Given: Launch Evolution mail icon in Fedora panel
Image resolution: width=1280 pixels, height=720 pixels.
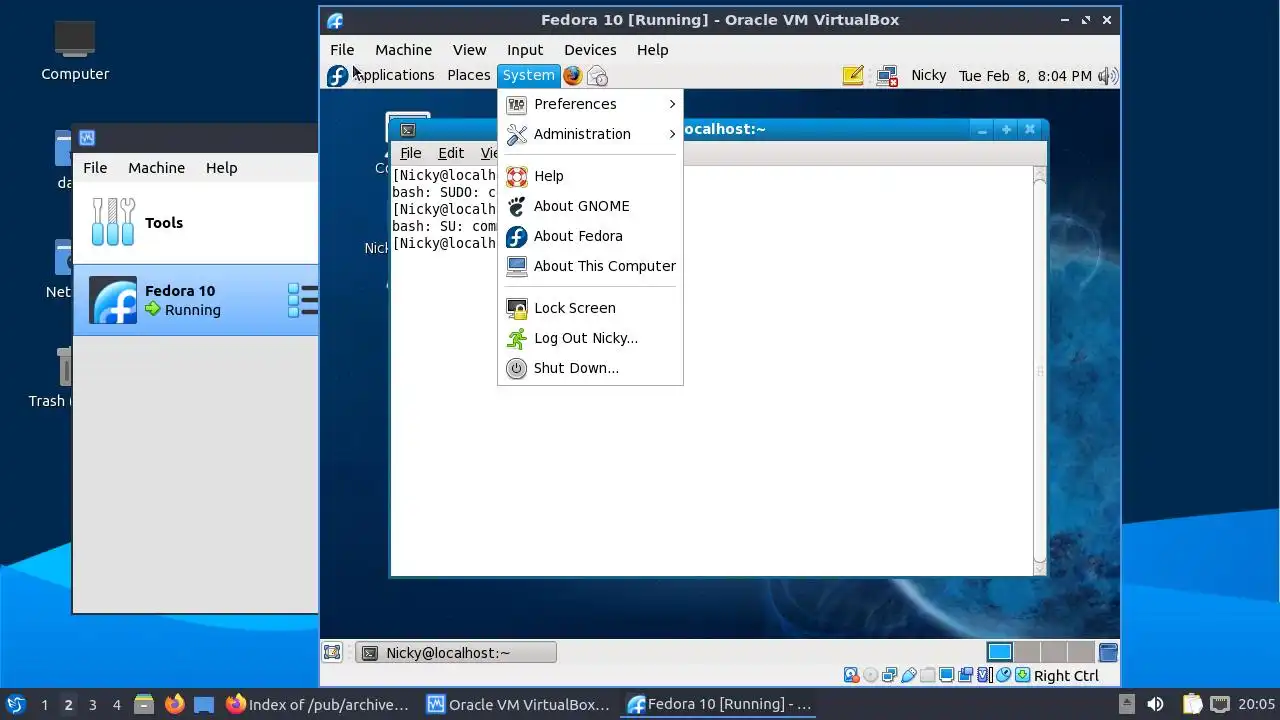Looking at the screenshot, I should tap(597, 75).
